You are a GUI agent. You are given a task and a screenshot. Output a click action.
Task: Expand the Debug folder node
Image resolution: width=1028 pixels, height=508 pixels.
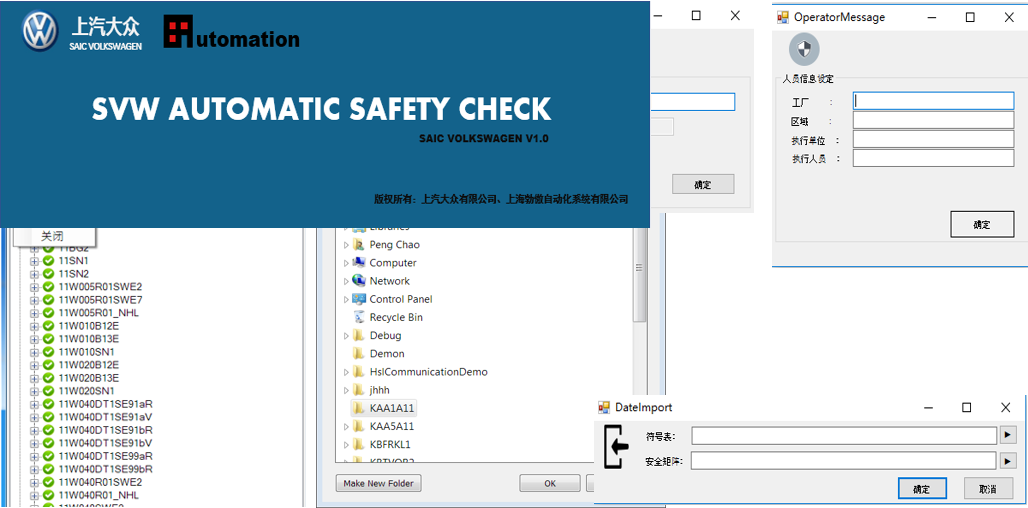pyautogui.click(x=346, y=336)
